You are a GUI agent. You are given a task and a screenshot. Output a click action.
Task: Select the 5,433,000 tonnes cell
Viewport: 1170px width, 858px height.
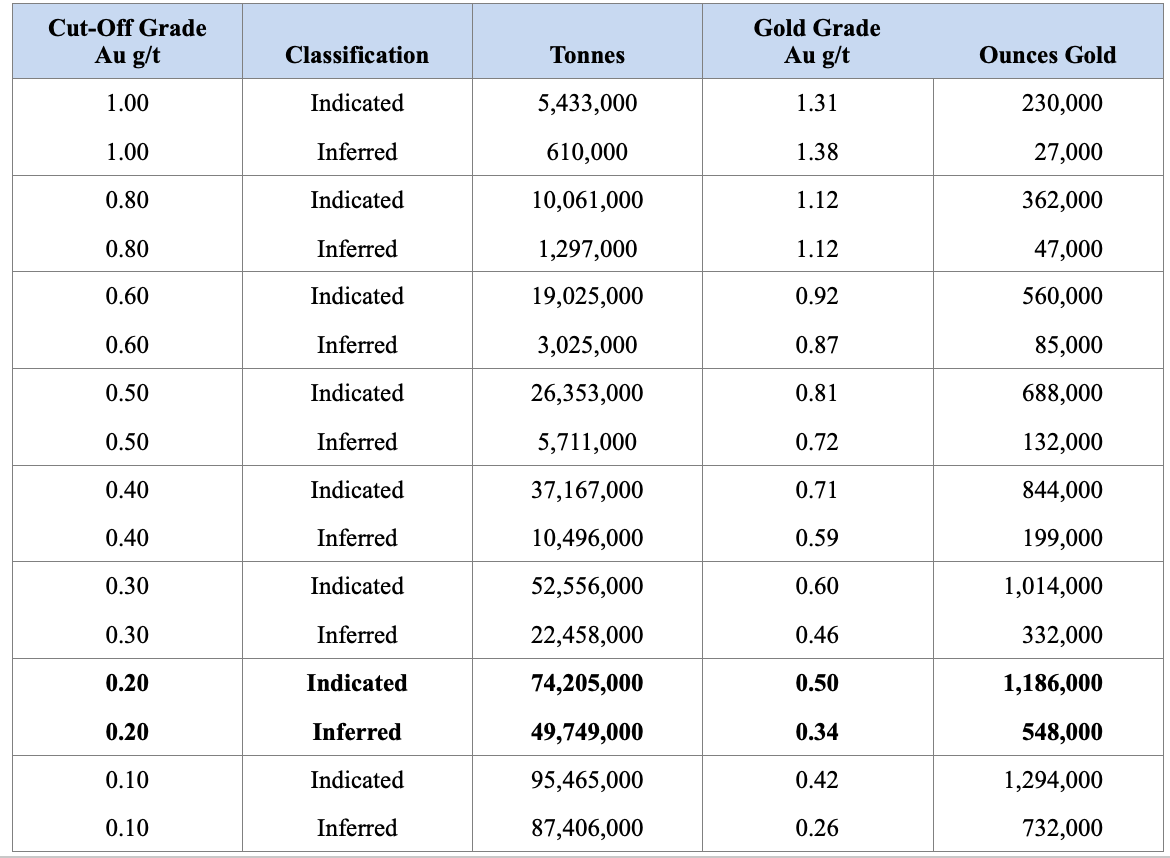click(587, 103)
